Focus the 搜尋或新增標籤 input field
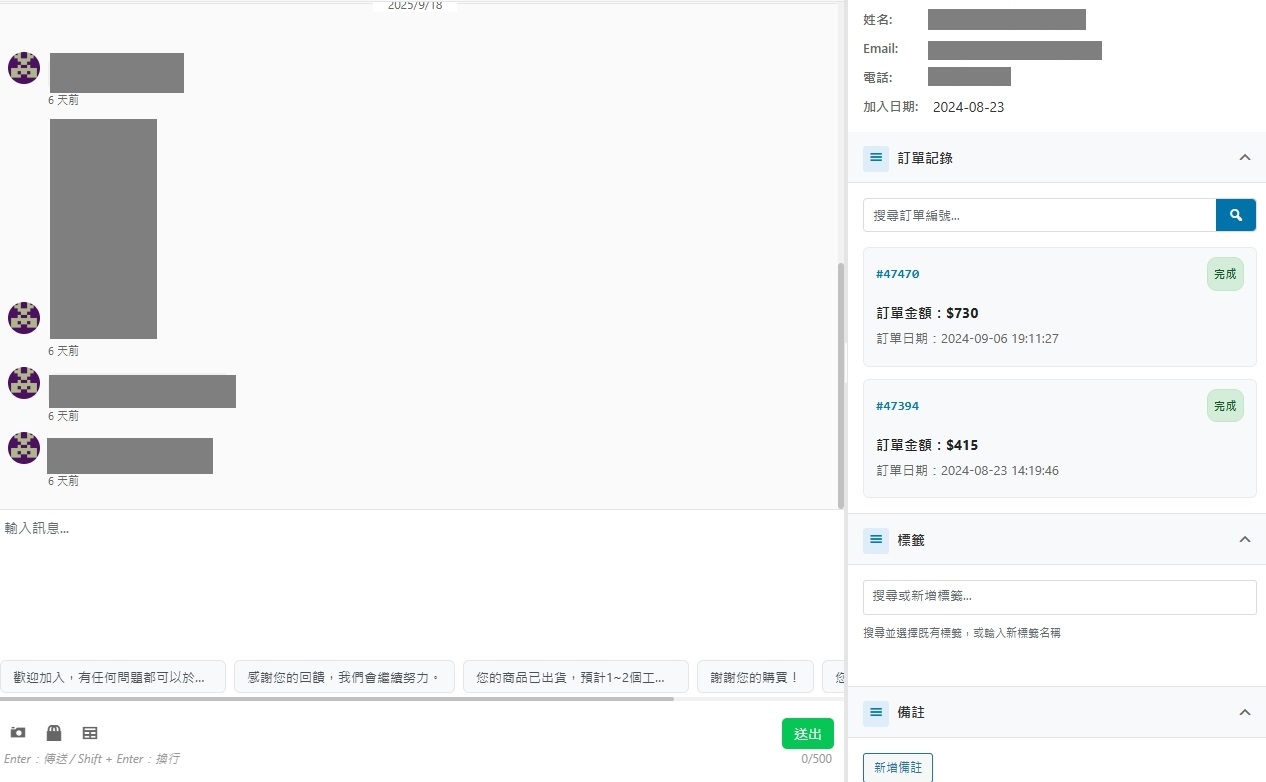Viewport: 1266px width, 782px height. tap(1060, 597)
